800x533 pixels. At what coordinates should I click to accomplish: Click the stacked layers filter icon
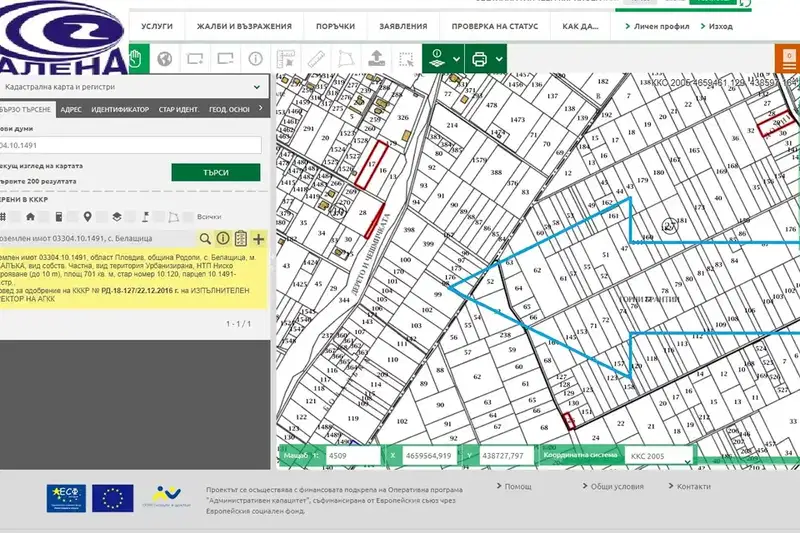pos(117,217)
